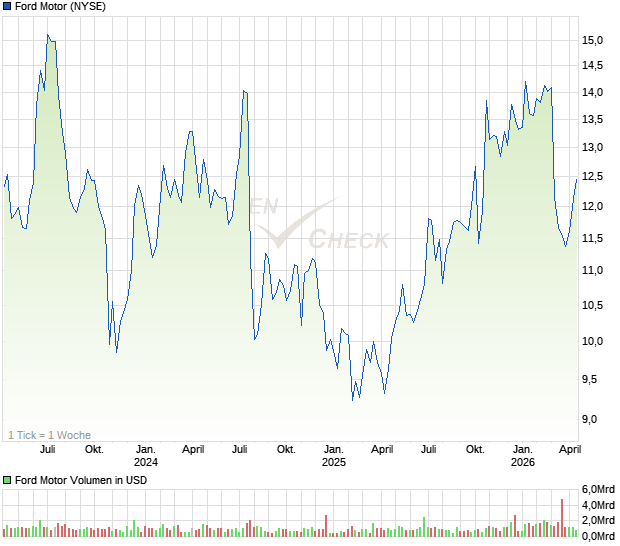The width and height of the screenshot is (620, 546).
Task: Click the 'Jan. 2024' time axis label
Action: pos(146,455)
